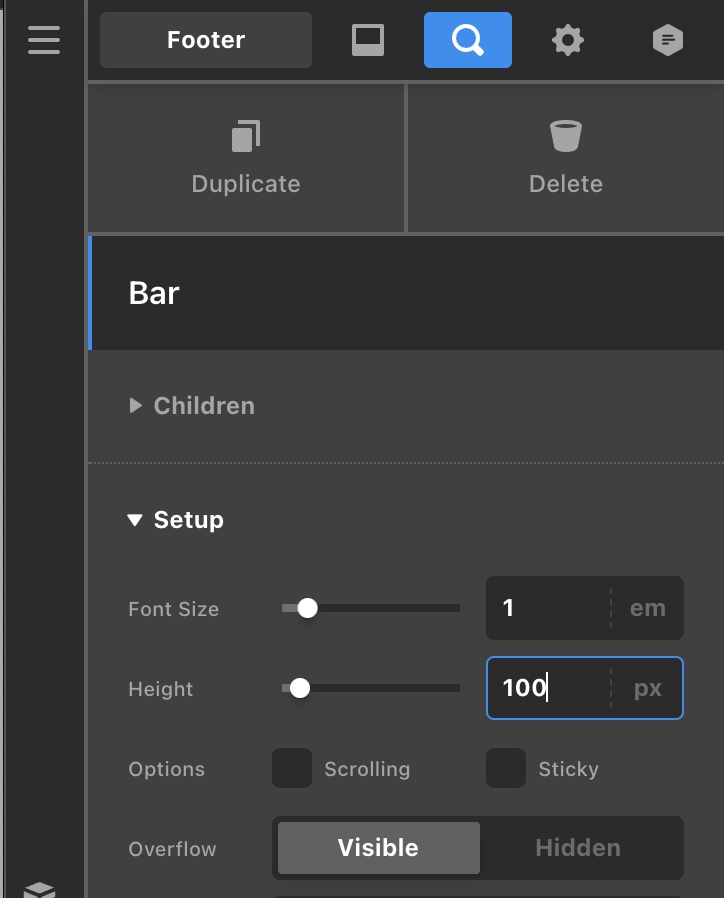Open the Height px unit selector
724x898 pixels.
(648, 688)
